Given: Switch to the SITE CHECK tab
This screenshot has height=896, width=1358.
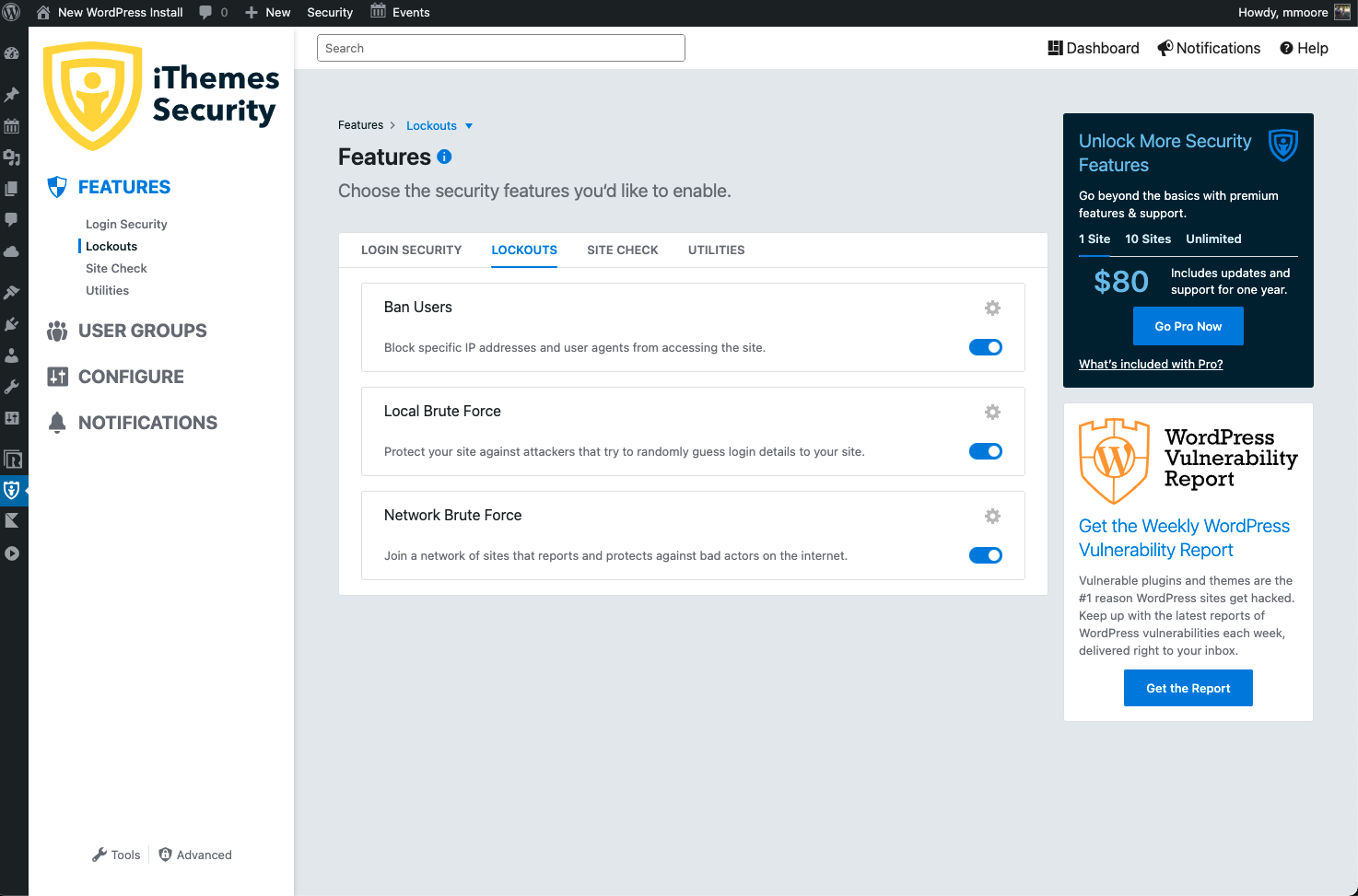Looking at the screenshot, I should [x=623, y=250].
